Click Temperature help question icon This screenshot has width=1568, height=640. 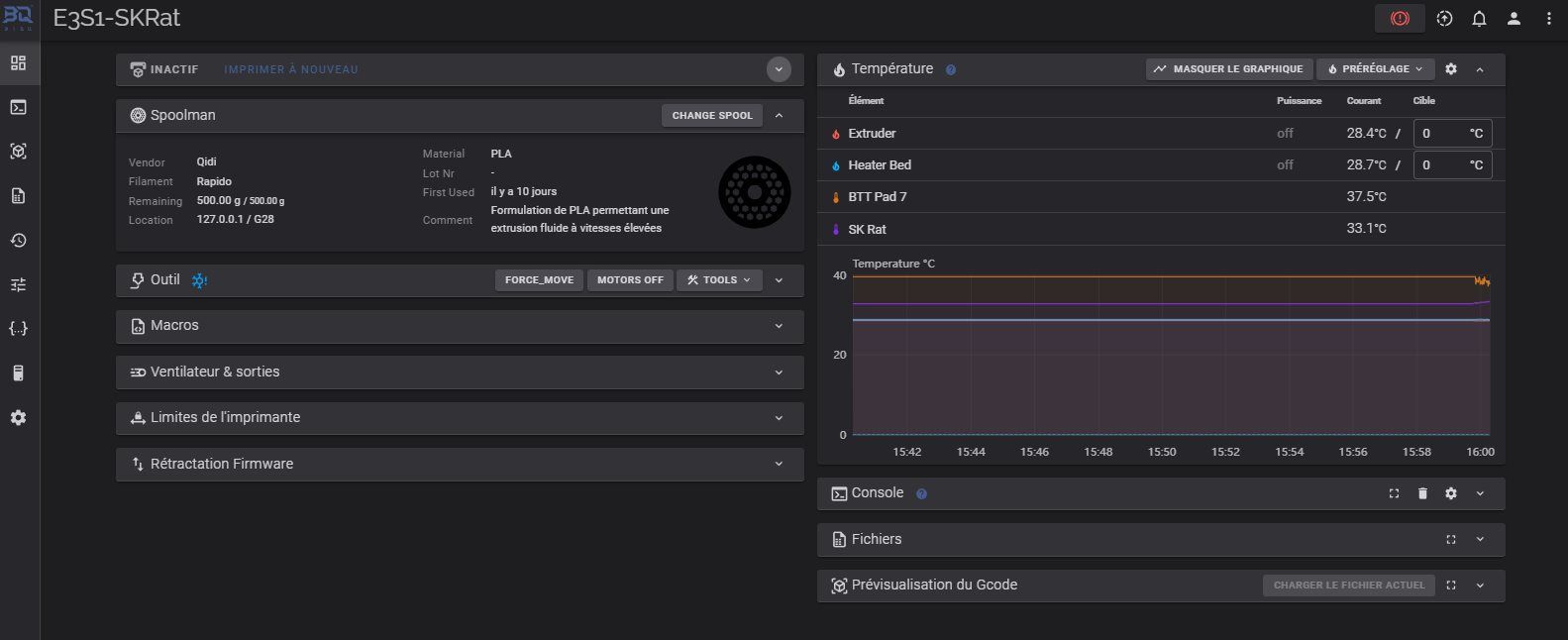pos(951,70)
